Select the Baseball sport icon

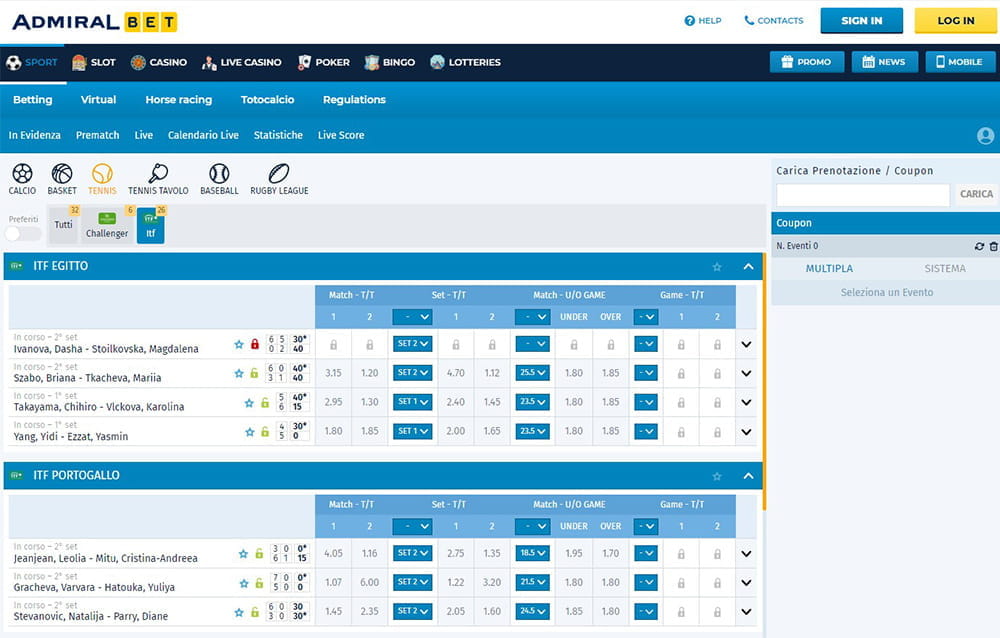[219, 175]
